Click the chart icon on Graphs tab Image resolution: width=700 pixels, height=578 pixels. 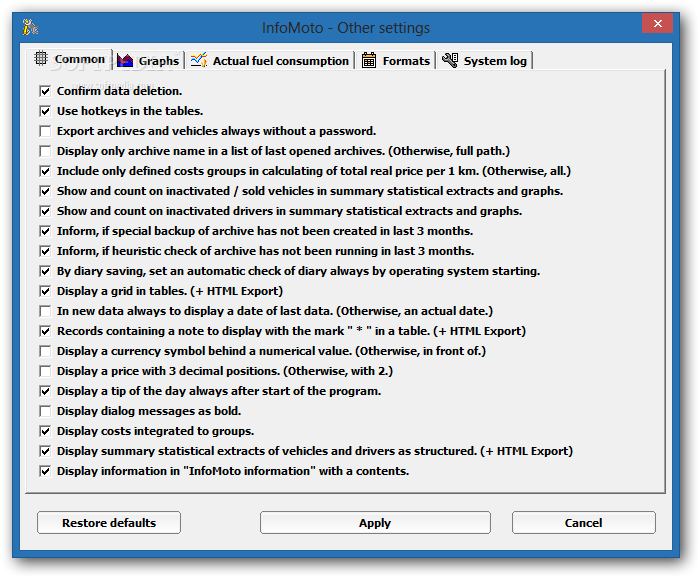click(125, 60)
